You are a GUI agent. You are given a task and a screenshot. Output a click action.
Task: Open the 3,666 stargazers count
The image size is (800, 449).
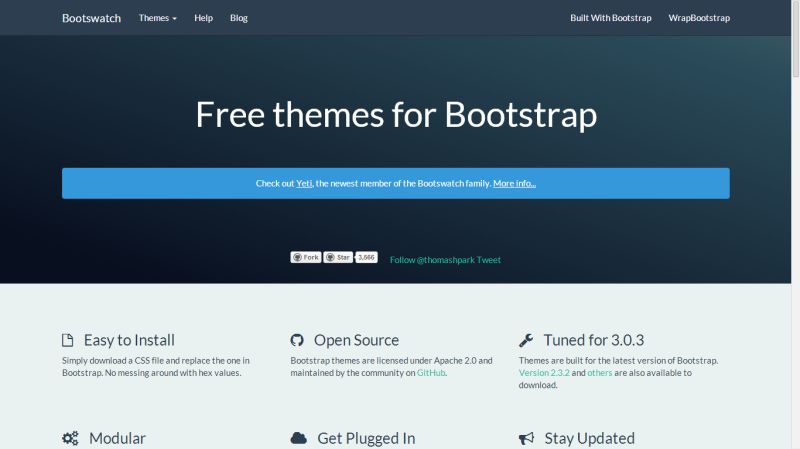pos(366,257)
